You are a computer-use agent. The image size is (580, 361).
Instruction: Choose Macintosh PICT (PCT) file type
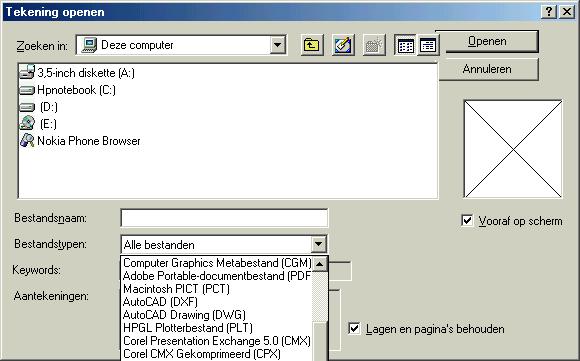coord(176,289)
